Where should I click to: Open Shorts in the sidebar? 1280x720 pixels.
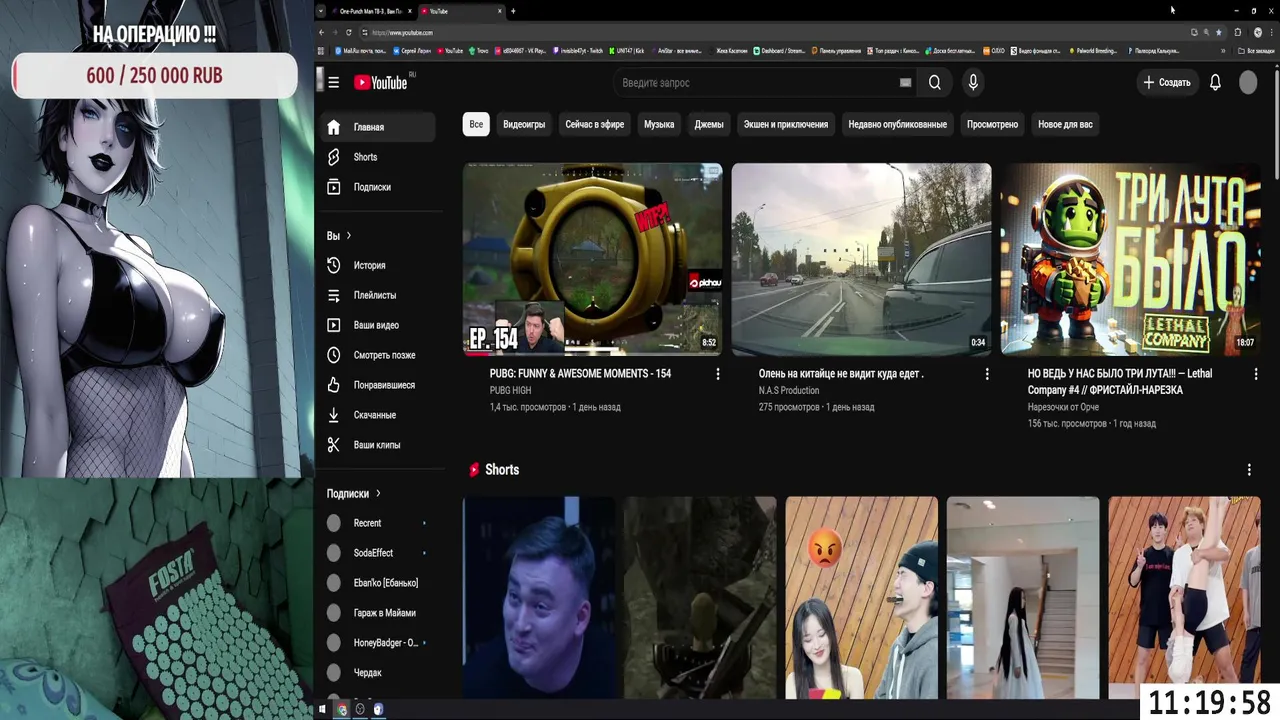tap(378, 157)
